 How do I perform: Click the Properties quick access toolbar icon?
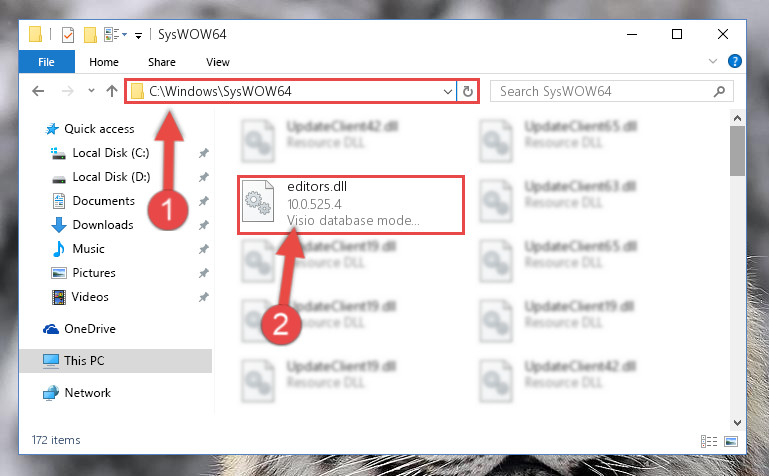pos(68,35)
